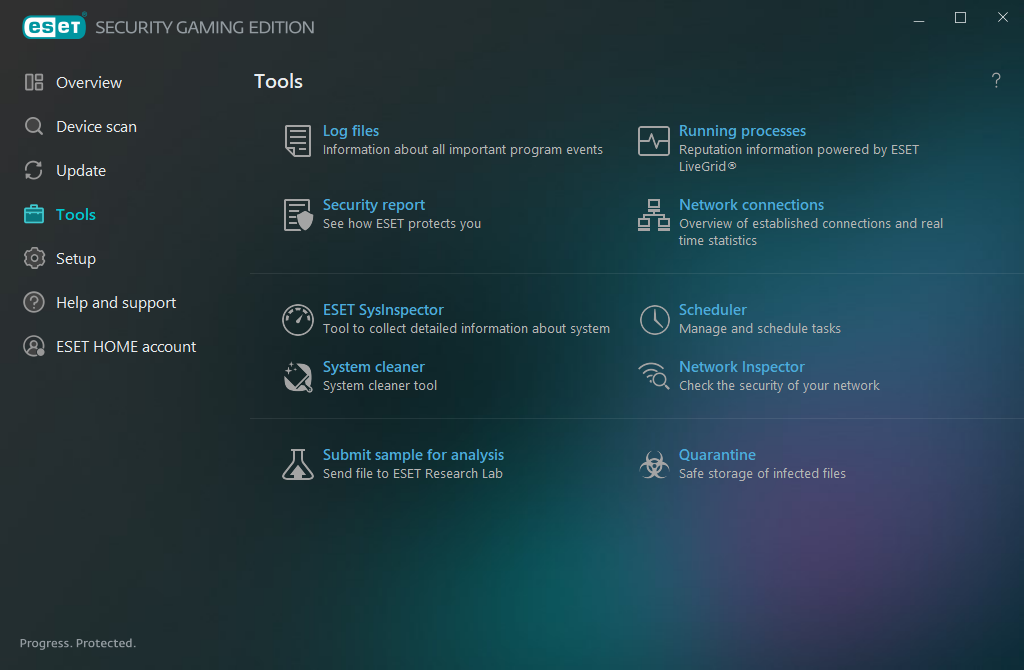Viewport: 1024px width, 670px height.
Task: Launch the ESET SysInspector link
Action: coord(383,310)
